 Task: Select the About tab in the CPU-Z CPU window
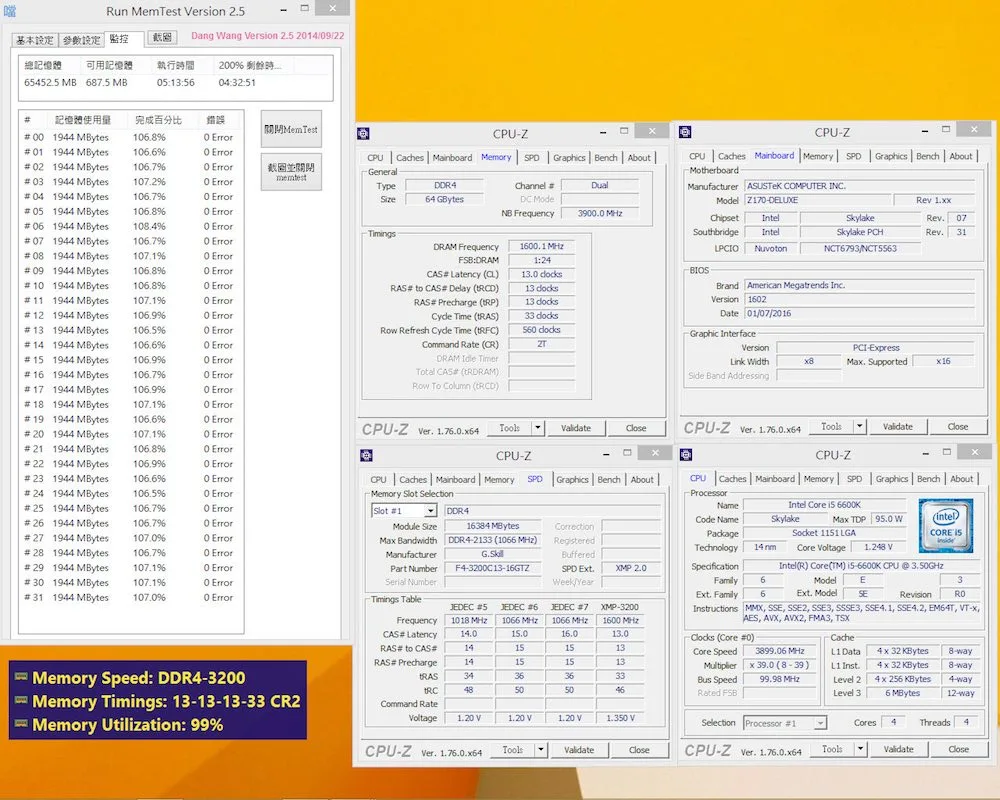[x=962, y=478]
